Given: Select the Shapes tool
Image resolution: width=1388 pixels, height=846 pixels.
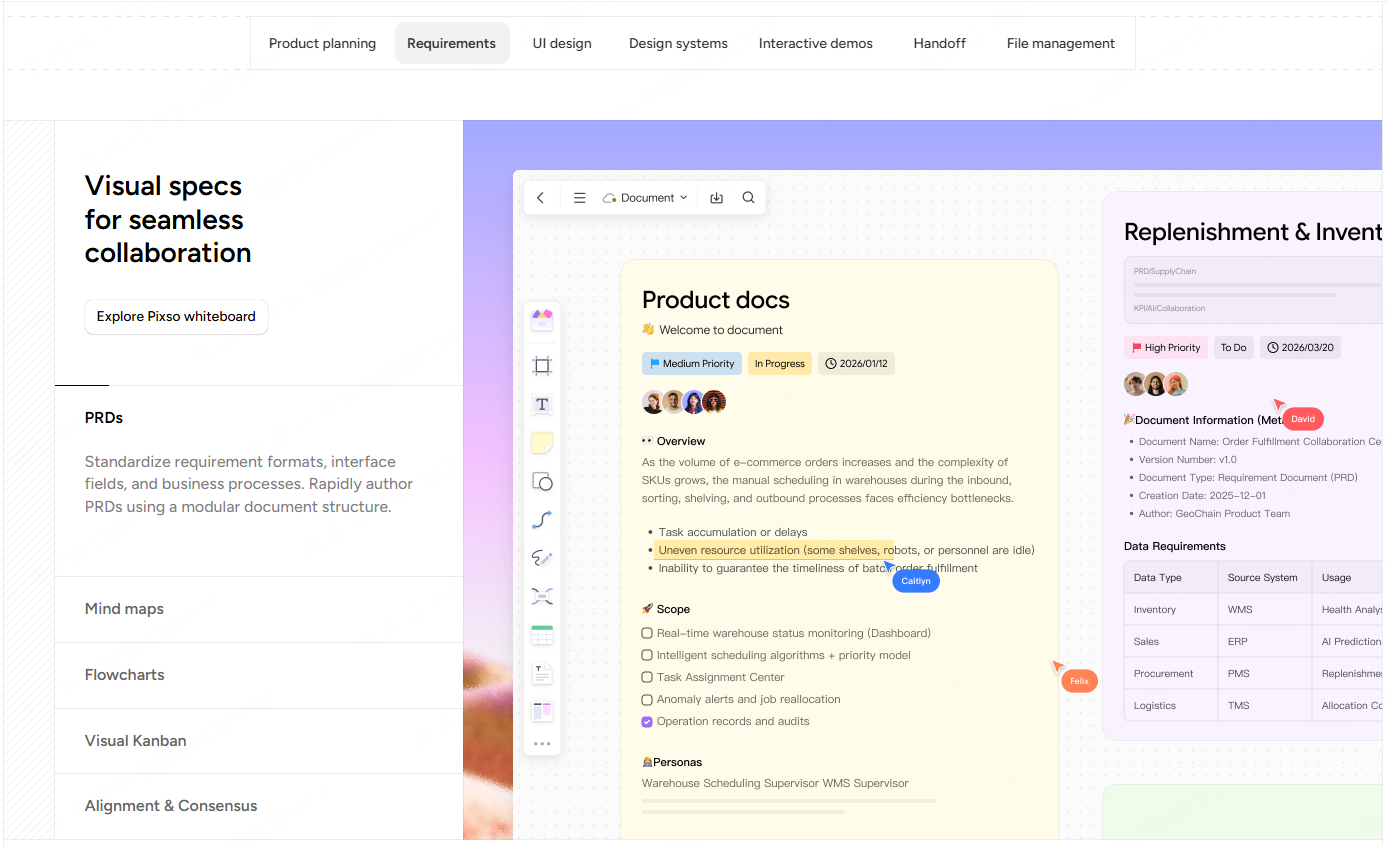Looking at the screenshot, I should click(x=542, y=481).
